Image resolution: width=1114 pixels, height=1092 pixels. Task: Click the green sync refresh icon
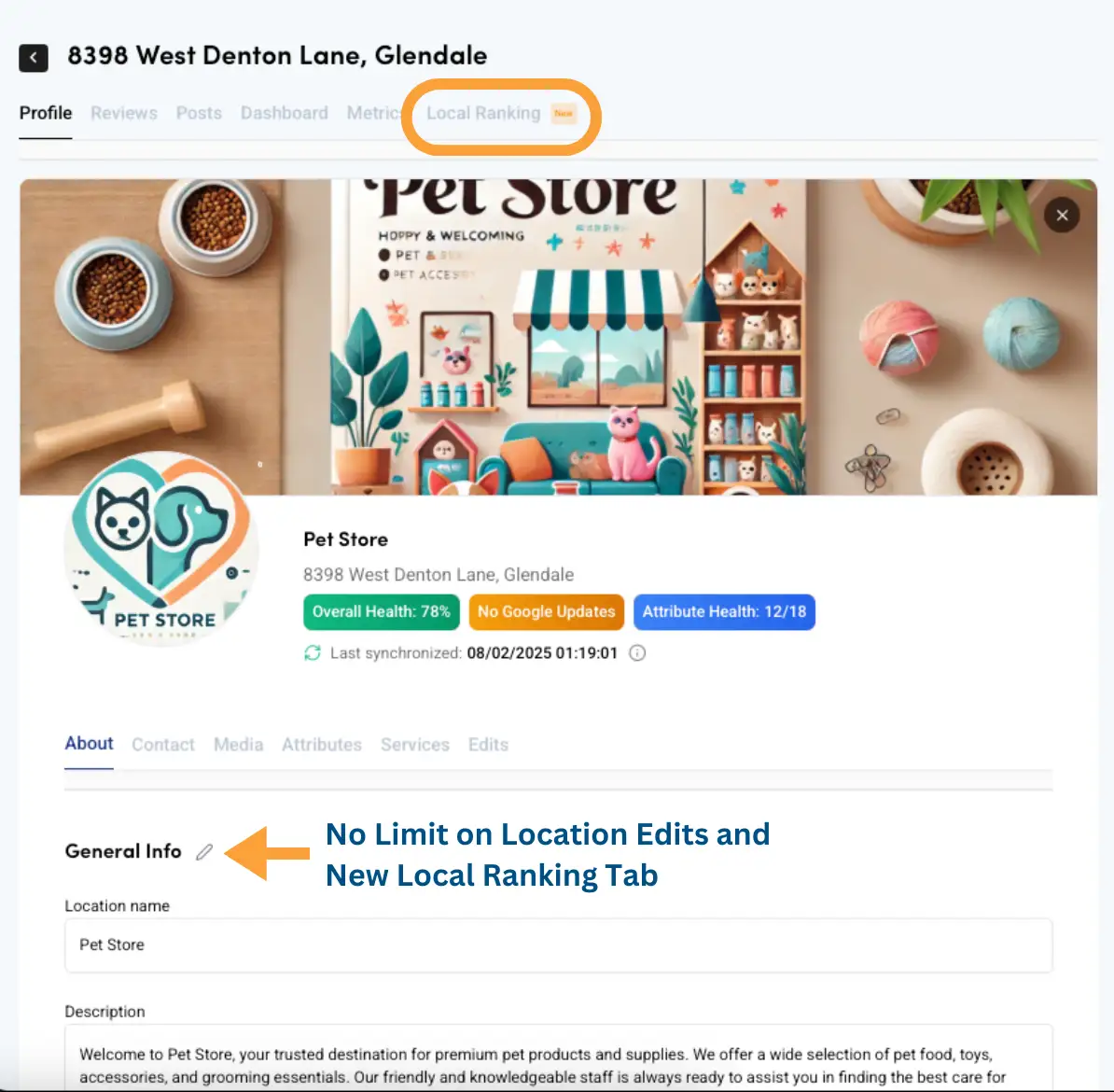click(x=313, y=652)
